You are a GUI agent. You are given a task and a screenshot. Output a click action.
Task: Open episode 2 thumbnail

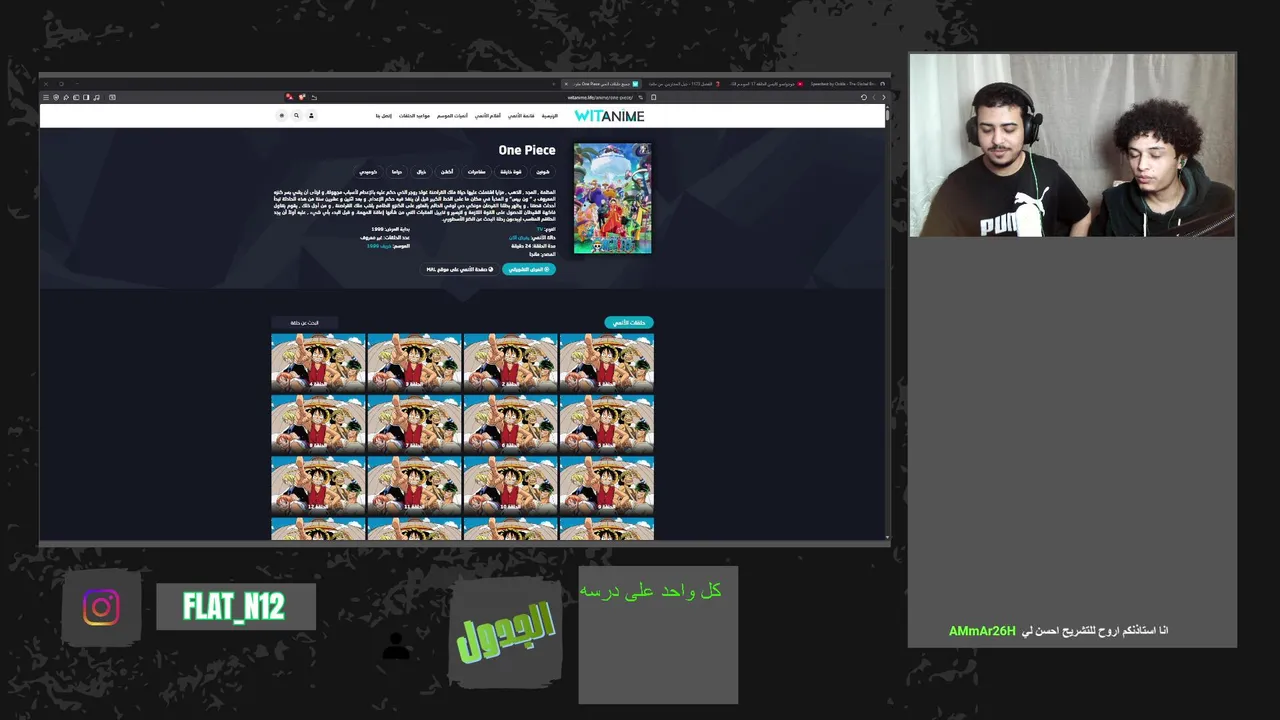[510, 362]
